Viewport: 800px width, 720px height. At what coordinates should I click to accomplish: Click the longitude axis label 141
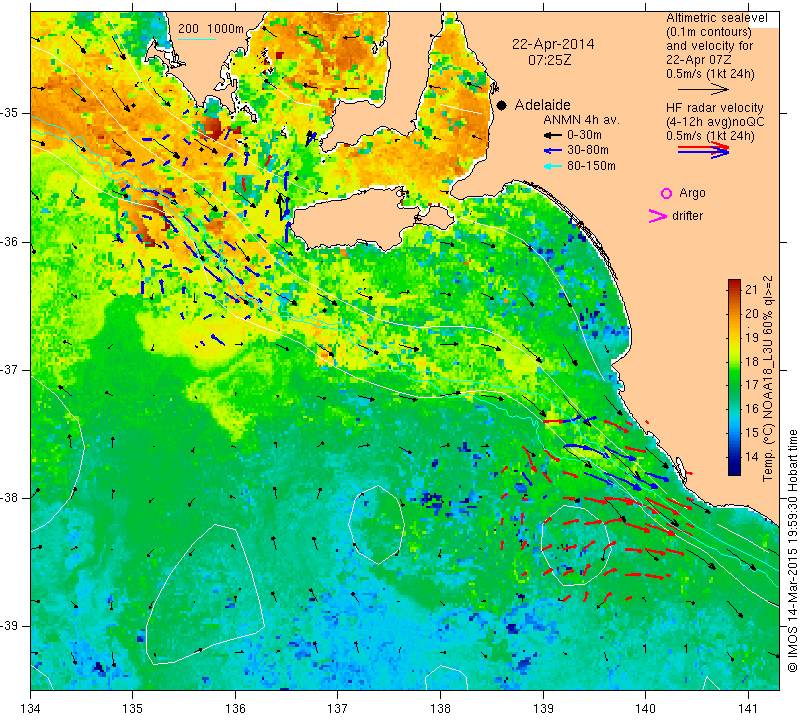tap(748, 709)
